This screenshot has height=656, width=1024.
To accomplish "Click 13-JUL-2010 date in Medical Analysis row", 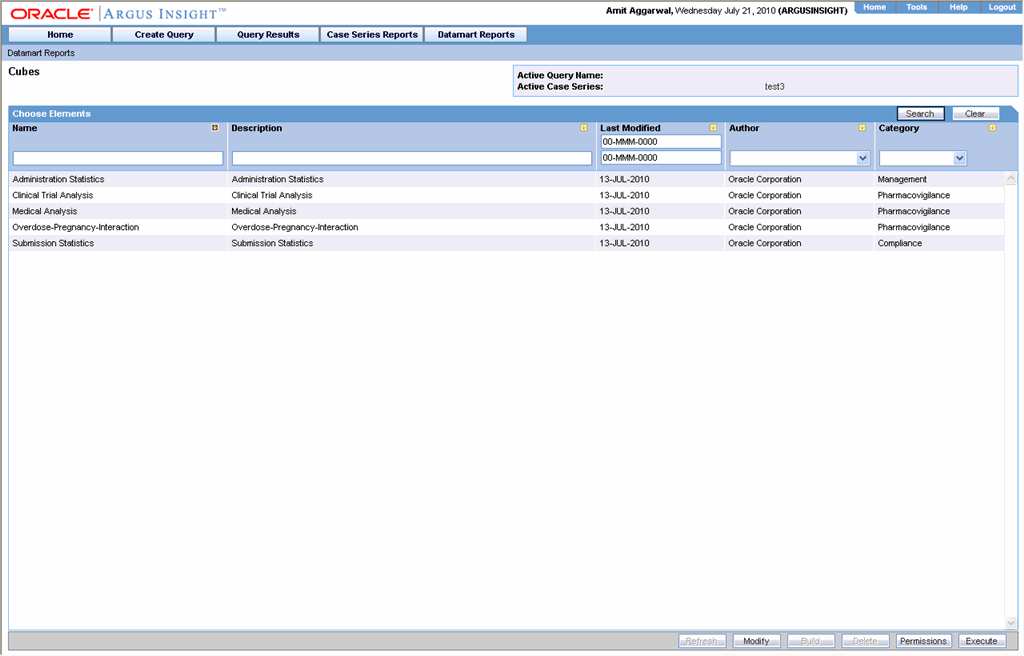I will 624,211.
